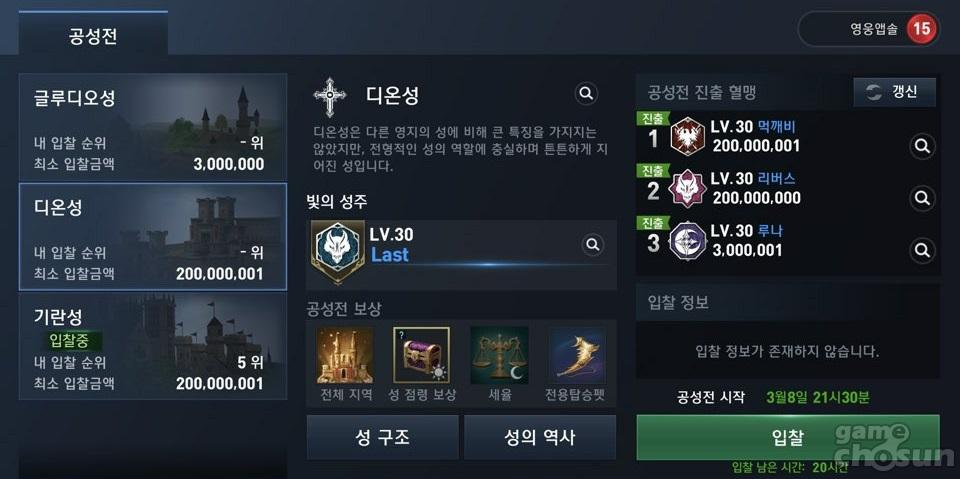The height and width of the screenshot is (479, 960).
Task: Select 기란성 castle entry
Action: (153, 346)
